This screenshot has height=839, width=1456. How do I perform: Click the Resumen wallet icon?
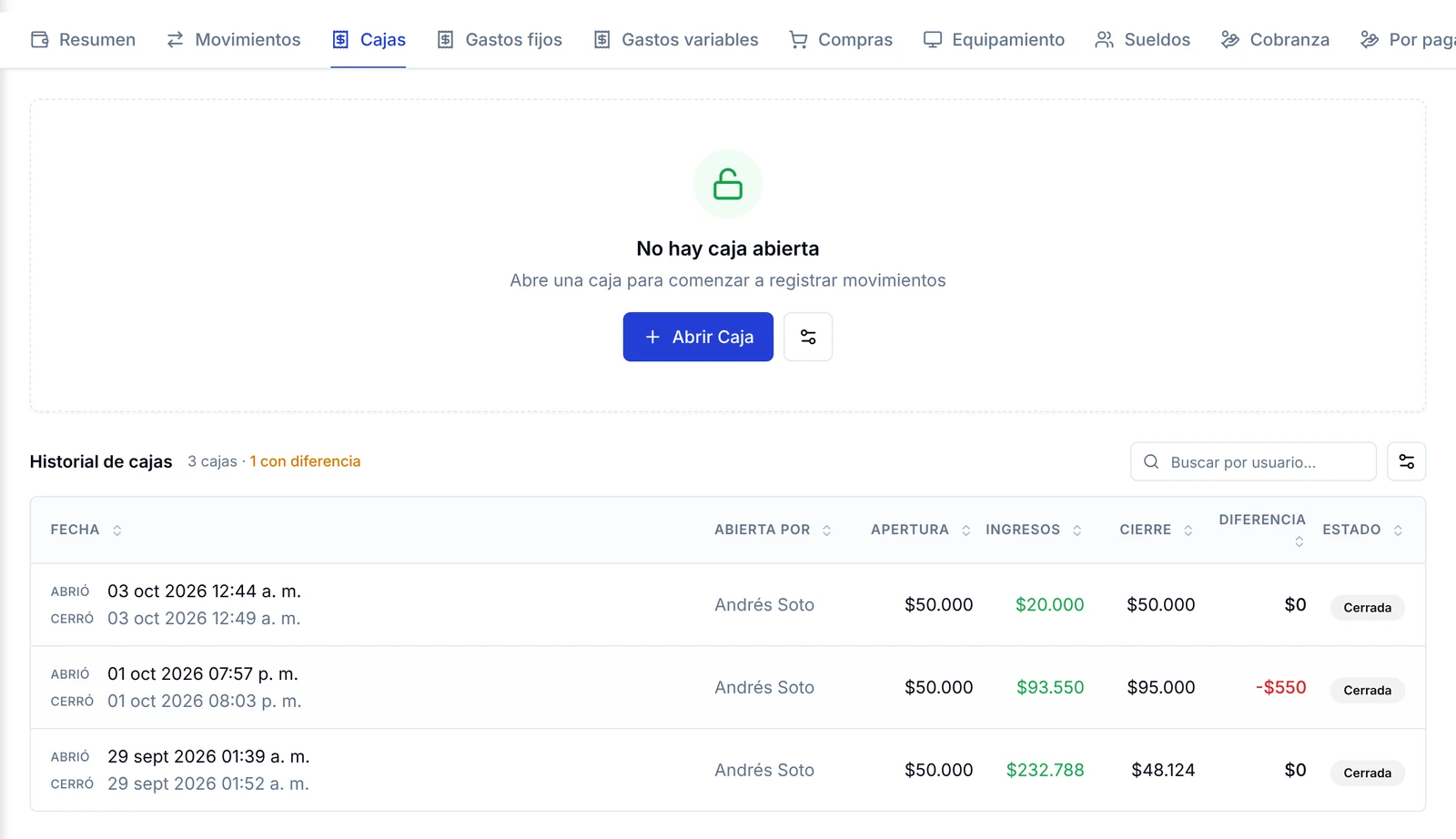point(39,39)
